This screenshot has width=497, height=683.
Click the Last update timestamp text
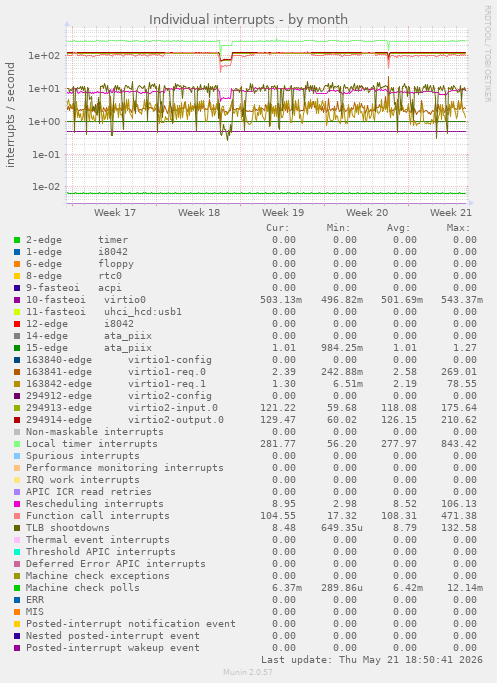point(372,659)
